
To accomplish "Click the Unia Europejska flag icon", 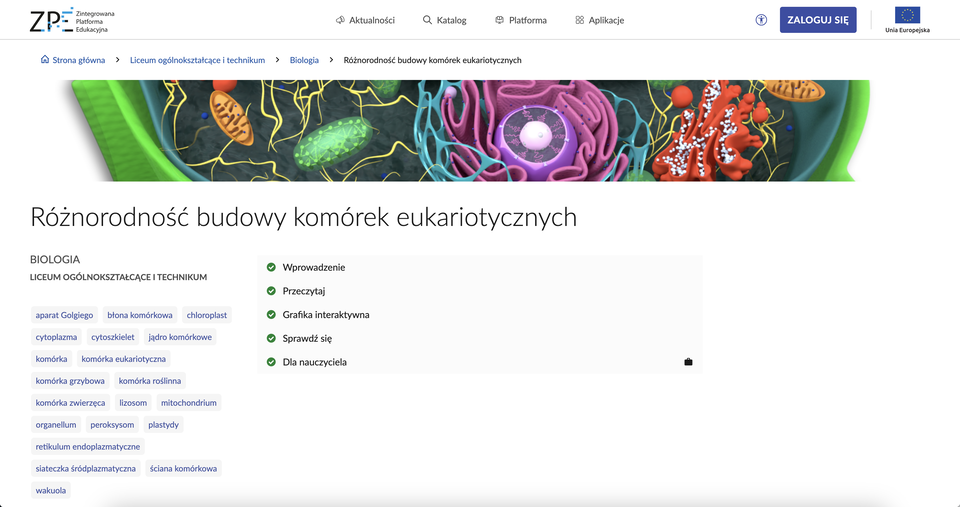I will point(907,15).
